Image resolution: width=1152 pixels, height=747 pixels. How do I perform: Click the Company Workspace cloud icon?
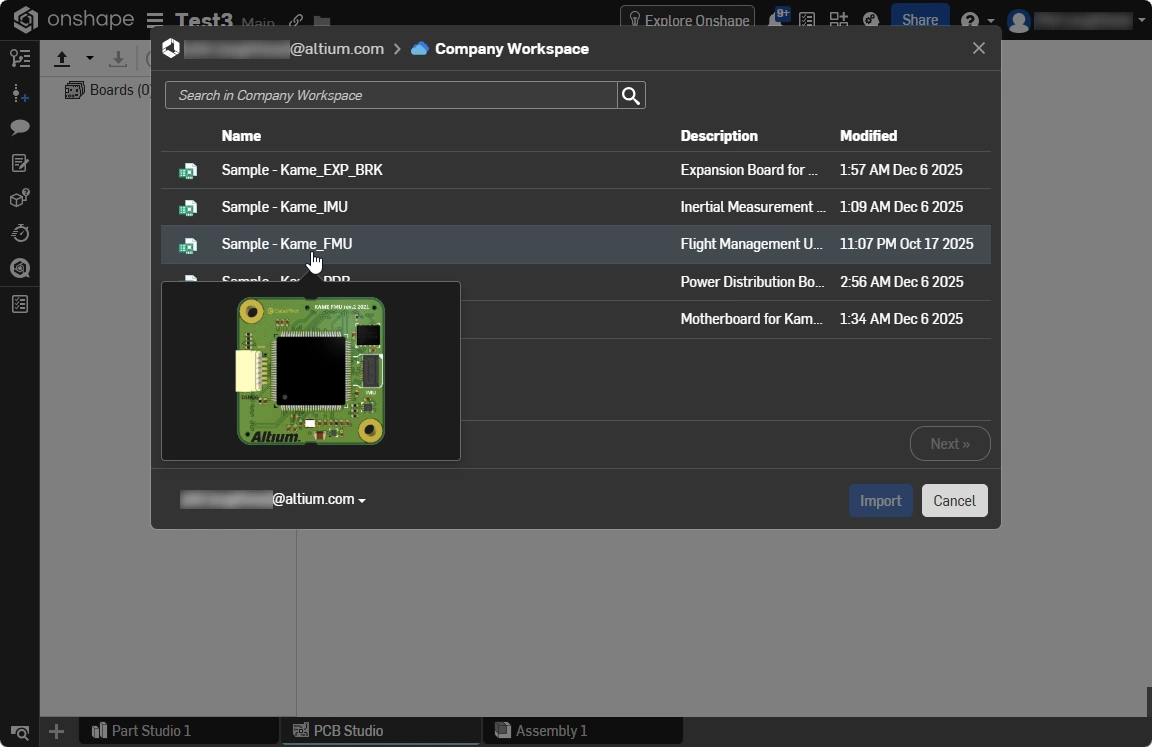click(x=420, y=48)
